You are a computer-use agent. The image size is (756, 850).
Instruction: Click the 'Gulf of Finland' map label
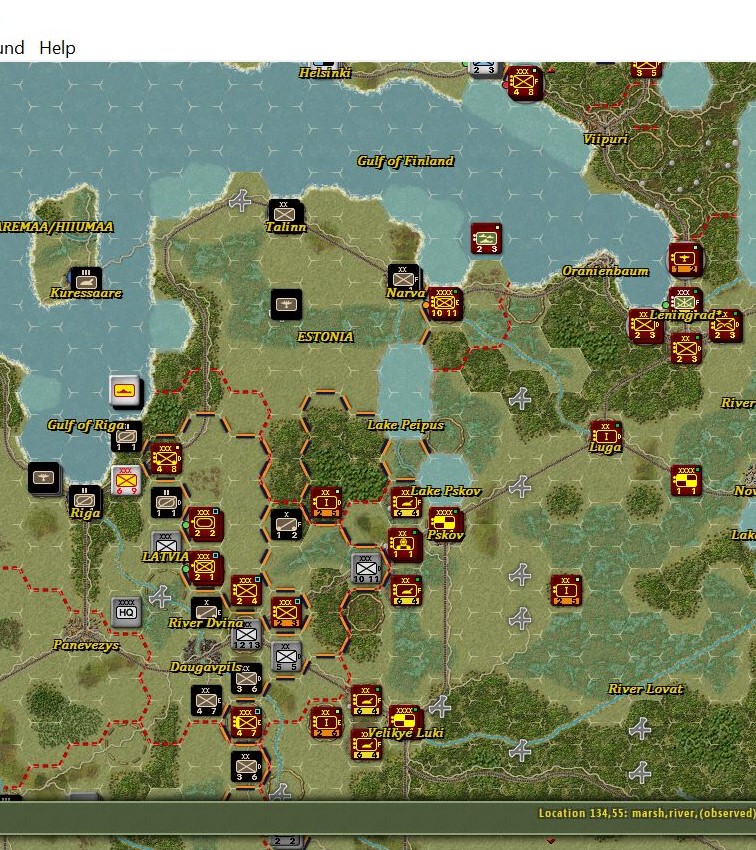pos(405,161)
